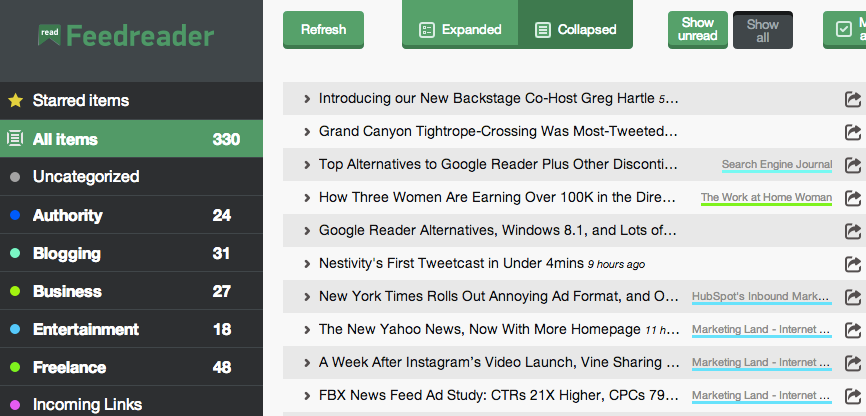
Task: Open the Search Engine Journal source link
Action: click(776, 165)
